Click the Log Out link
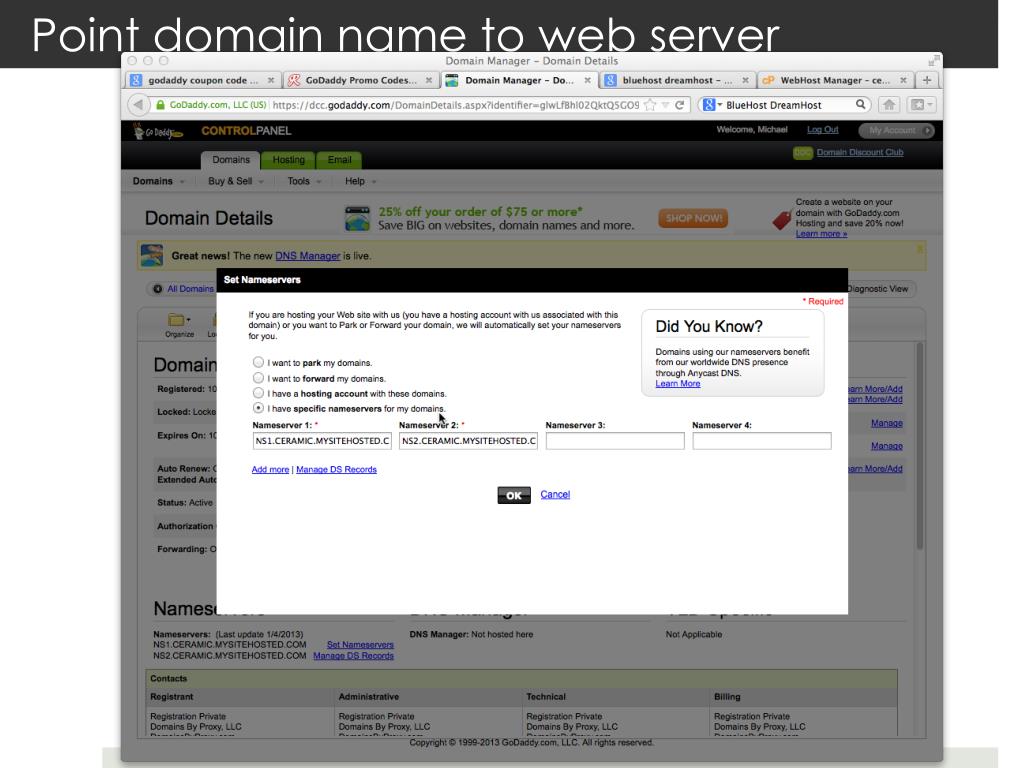 pos(822,129)
